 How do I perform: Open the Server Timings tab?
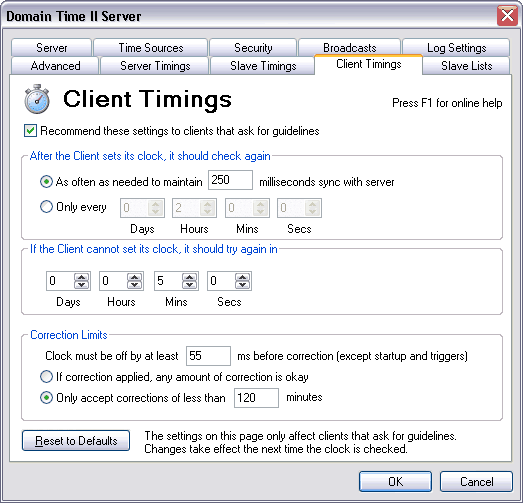[x=155, y=66]
